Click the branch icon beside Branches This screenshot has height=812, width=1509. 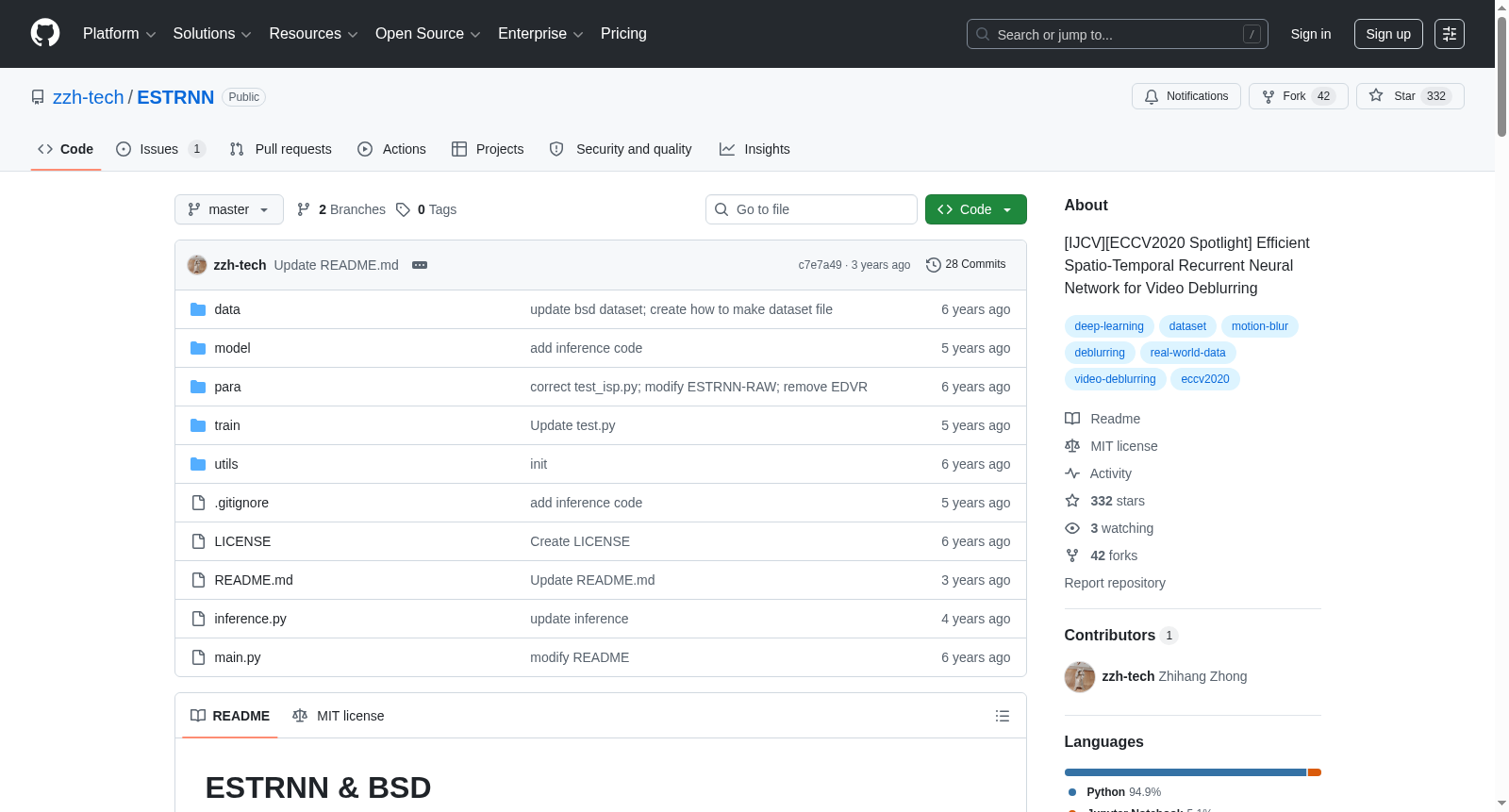pyautogui.click(x=304, y=209)
